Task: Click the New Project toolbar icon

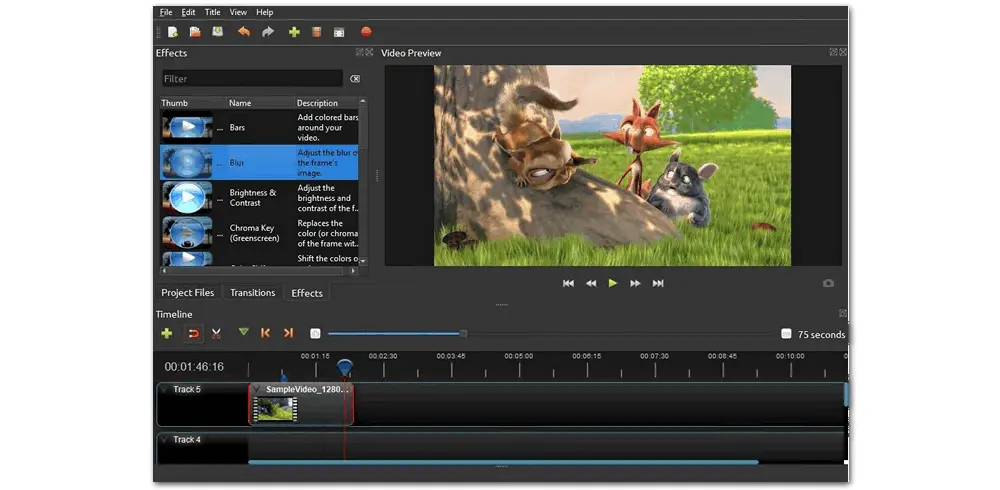Action: pos(173,32)
